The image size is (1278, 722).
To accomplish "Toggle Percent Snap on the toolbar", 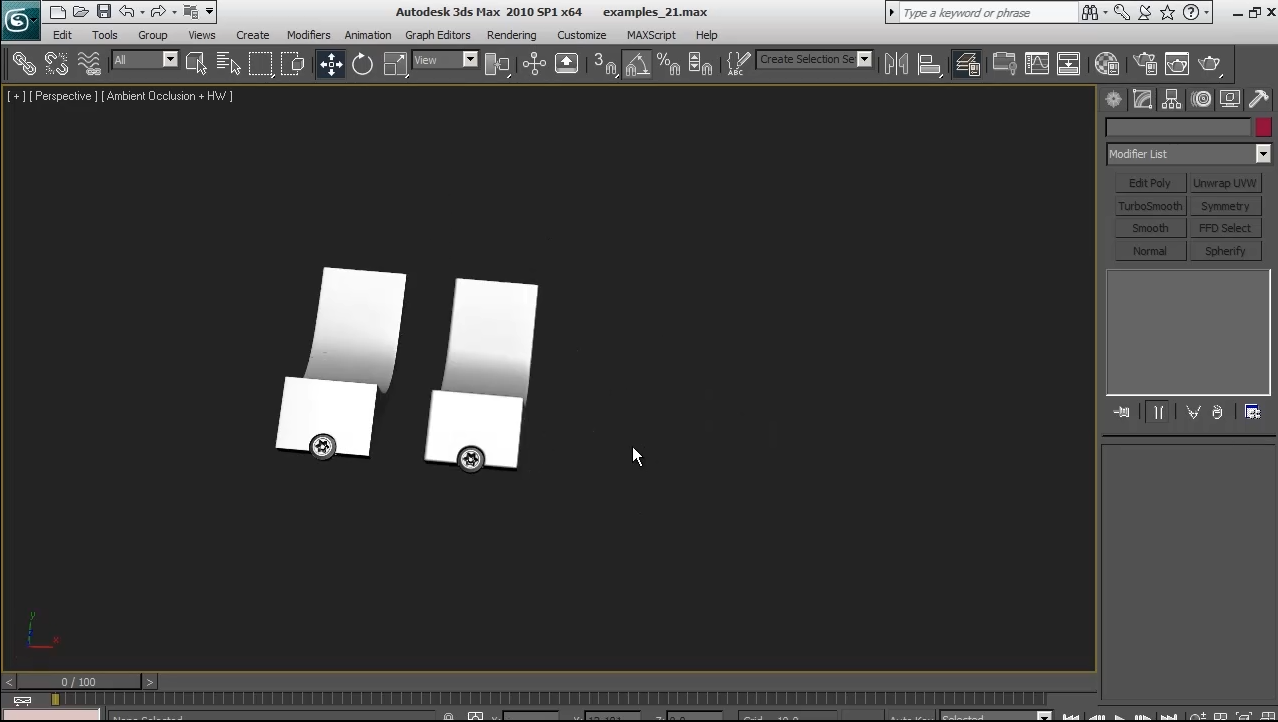I will coord(668,64).
